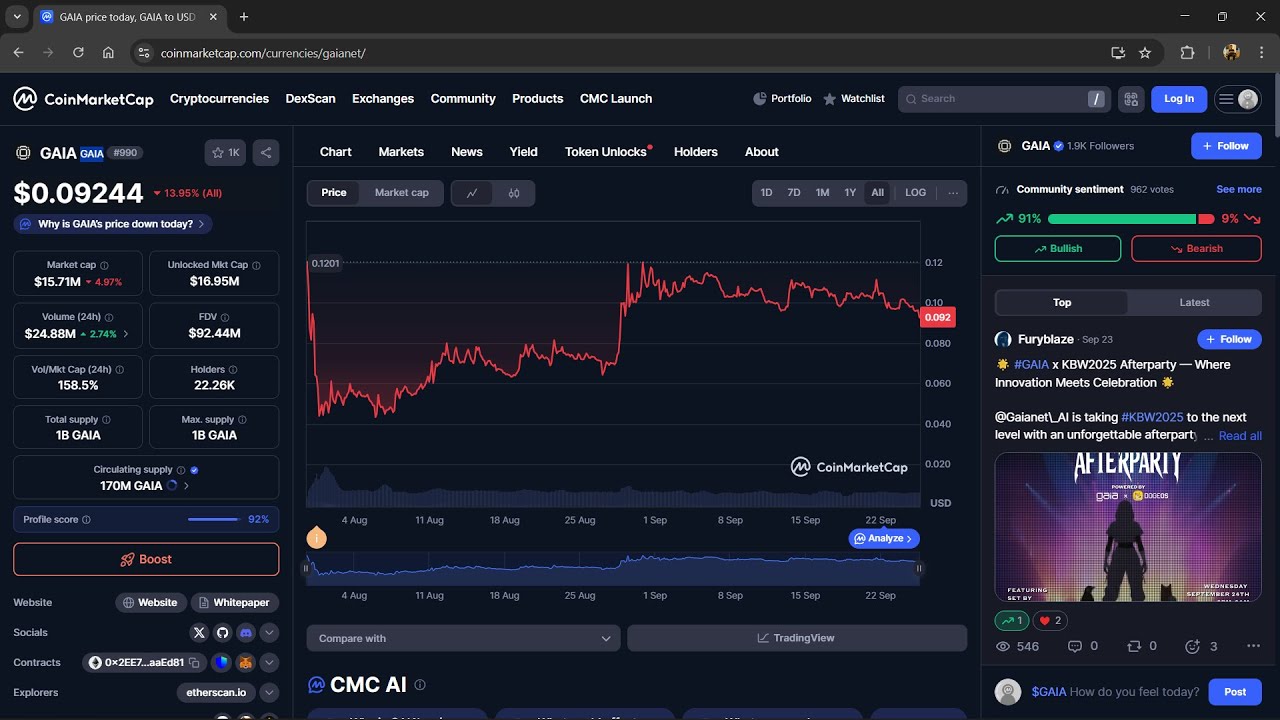This screenshot has height=720, width=1280.
Task: Click the heart reaction with 2
Action: pyautogui.click(x=1050, y=621)
